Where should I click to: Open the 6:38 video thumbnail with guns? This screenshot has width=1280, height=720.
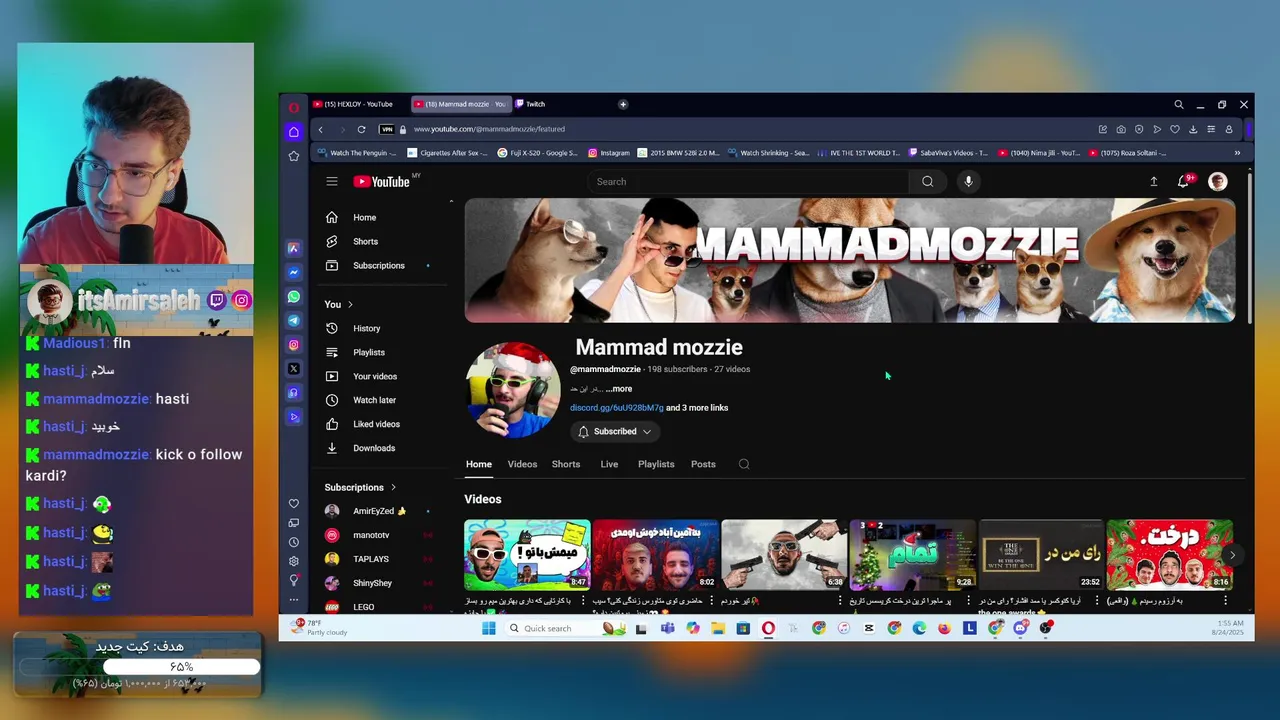click(x=784, y=555)
